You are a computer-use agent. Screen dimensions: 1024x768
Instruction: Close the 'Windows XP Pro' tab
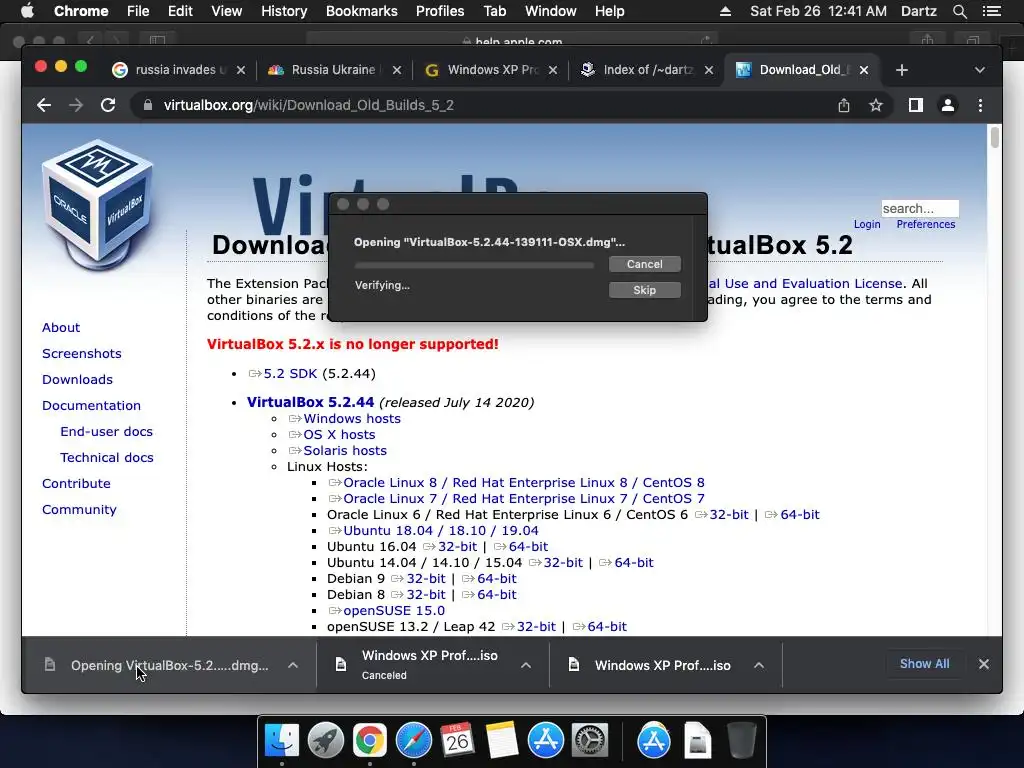552,70
